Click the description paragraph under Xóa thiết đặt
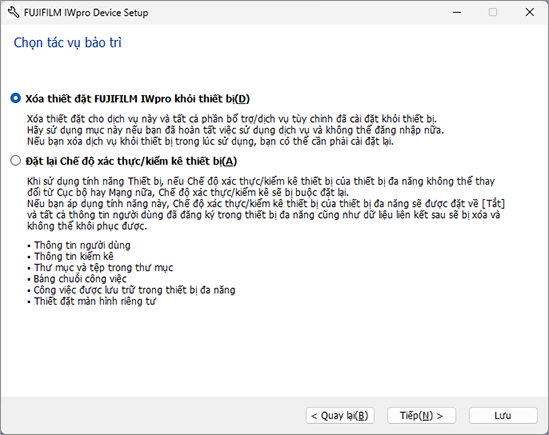549x435 pixels. click(236, 130)
